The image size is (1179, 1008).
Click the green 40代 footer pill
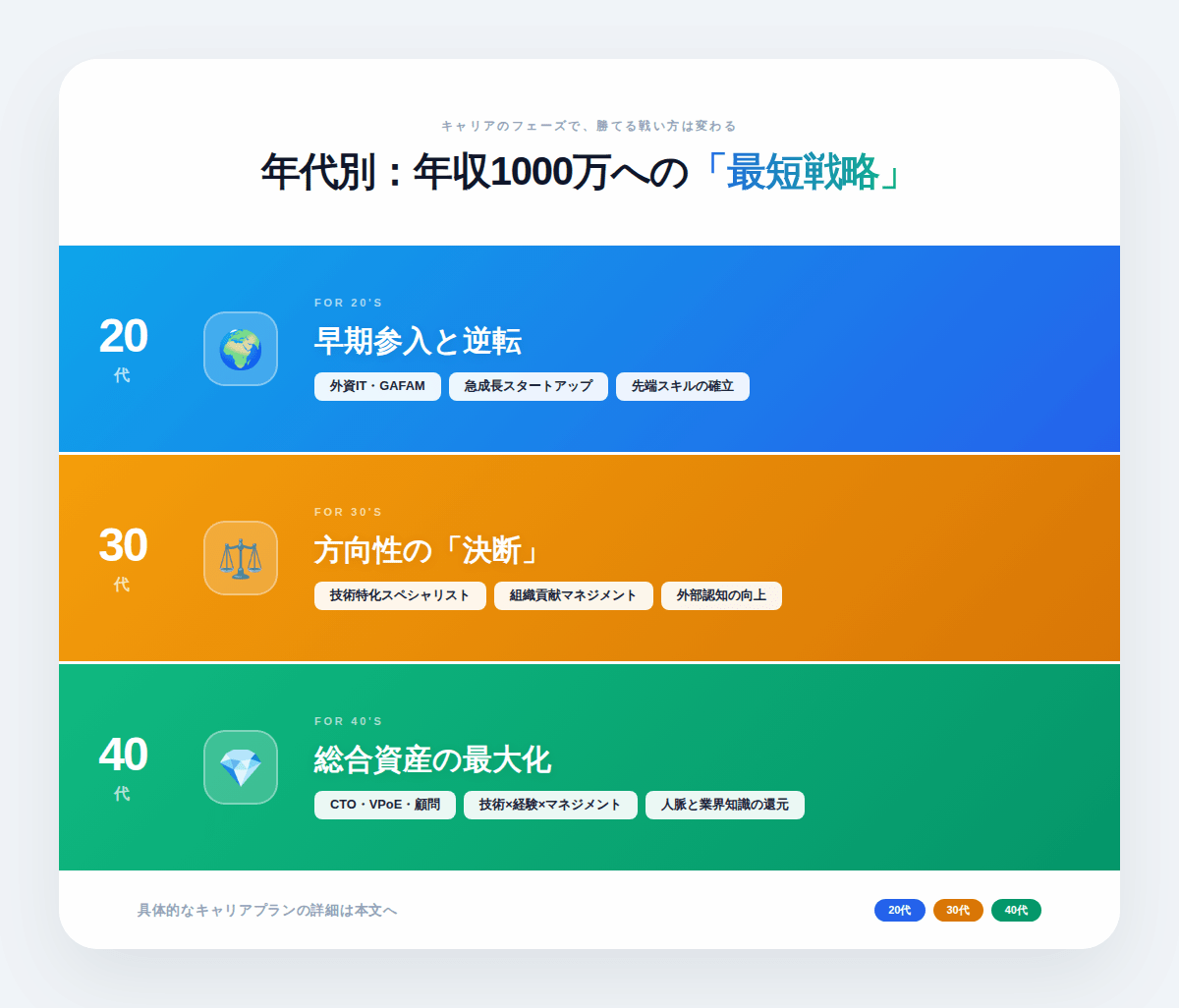coord(1016,911)
